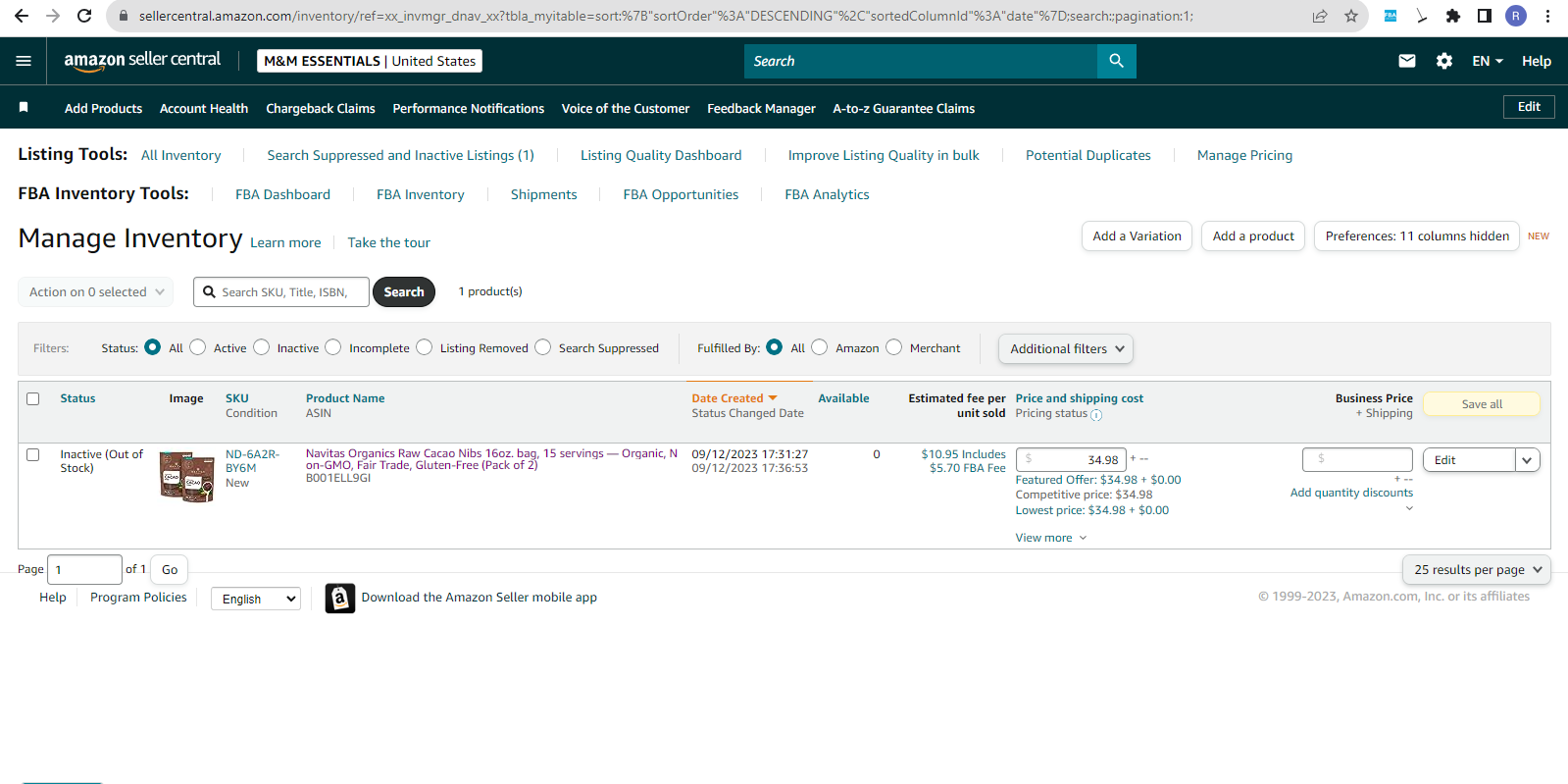The height and width of the screenshot is (784, 1568).
Task: Click the Business Price input field
Action: click(1357, 459)
